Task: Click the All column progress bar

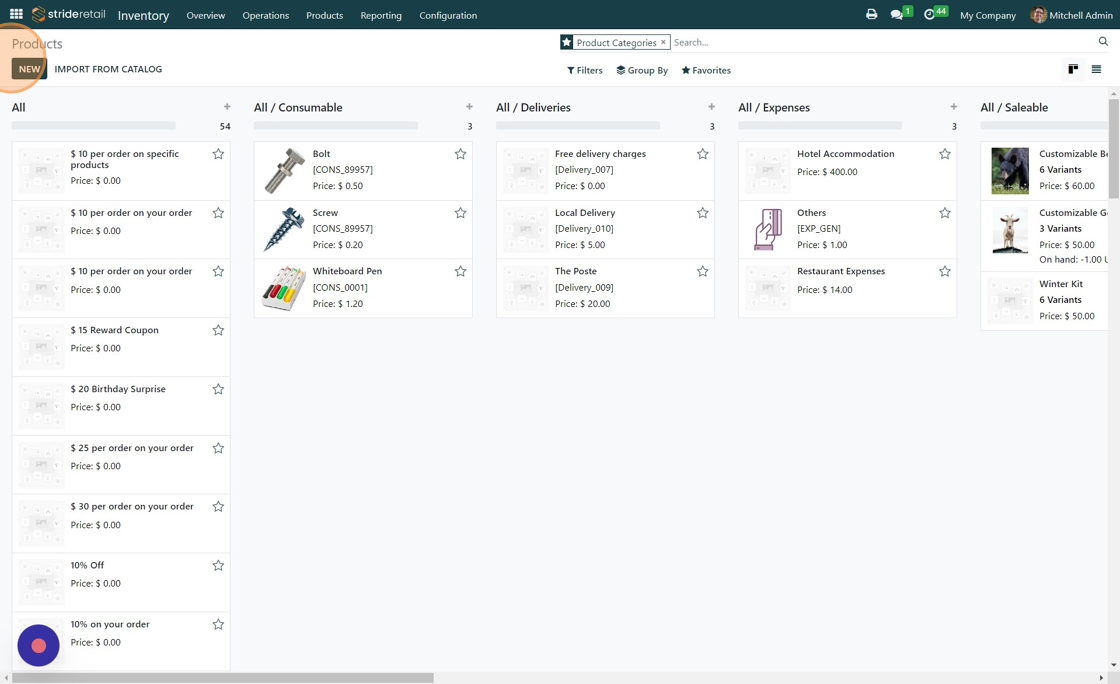Action: pos(94,126)
